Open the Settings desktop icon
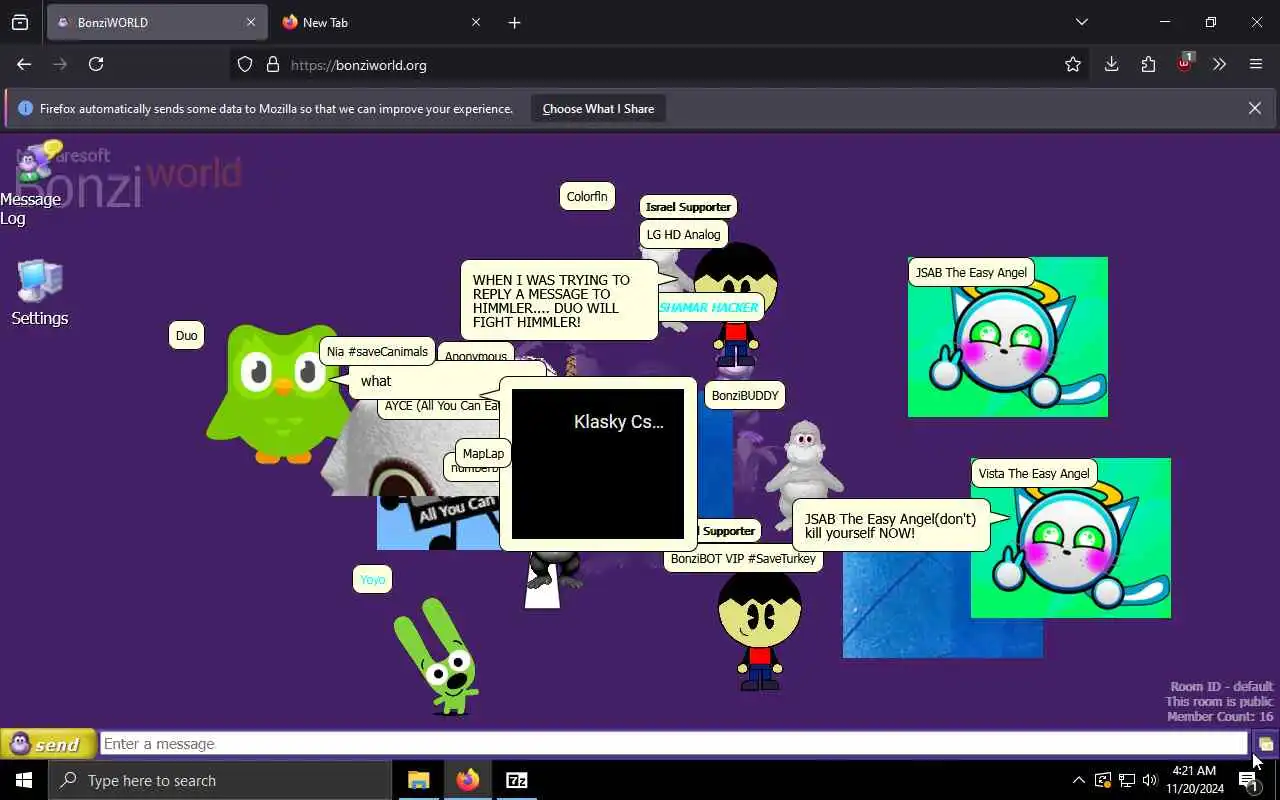 (x=40, y=293)
